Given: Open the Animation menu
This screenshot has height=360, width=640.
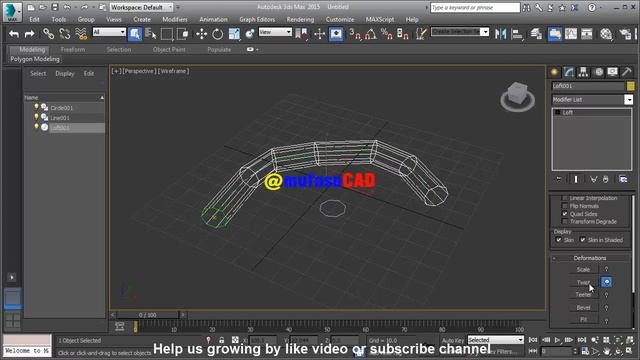Looking at the screenshot, I should pyautogui.click(x=213, y=19).
